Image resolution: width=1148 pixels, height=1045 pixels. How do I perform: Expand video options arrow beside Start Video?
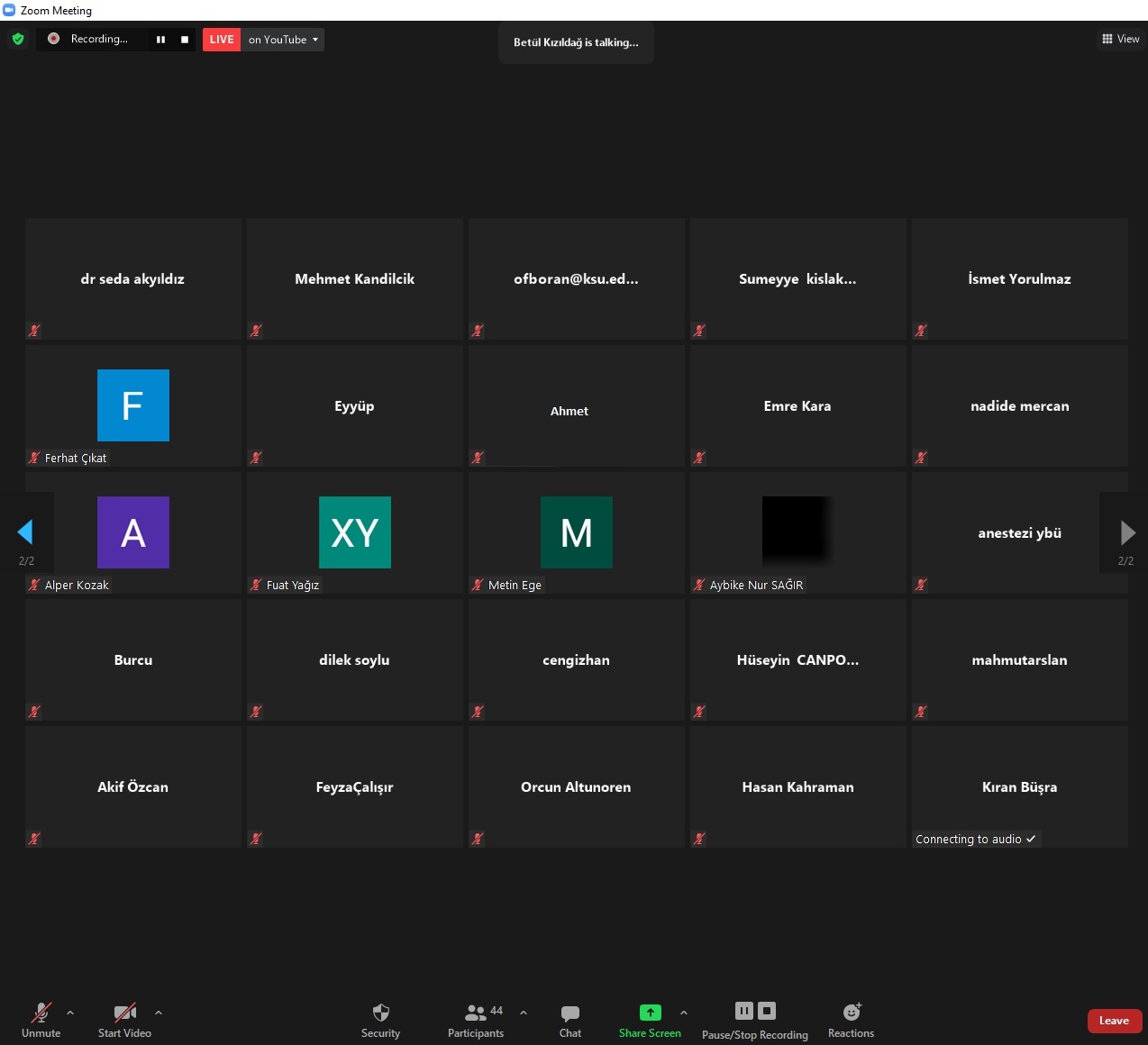point(159,1013)
